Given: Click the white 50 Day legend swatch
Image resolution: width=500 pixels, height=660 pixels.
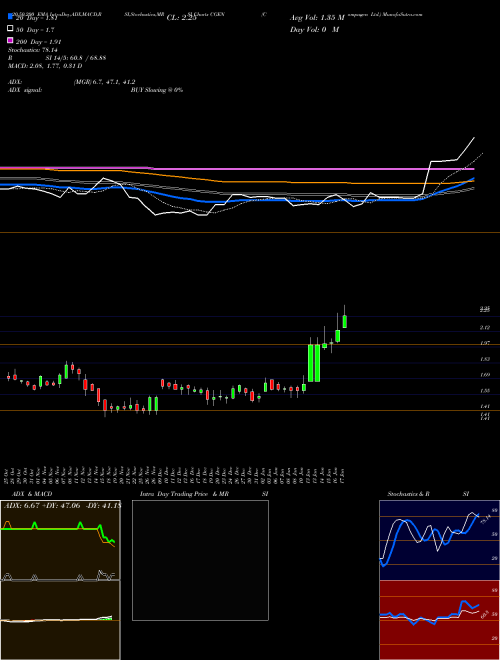Looking at the screenshot, I should coord(11,29).
